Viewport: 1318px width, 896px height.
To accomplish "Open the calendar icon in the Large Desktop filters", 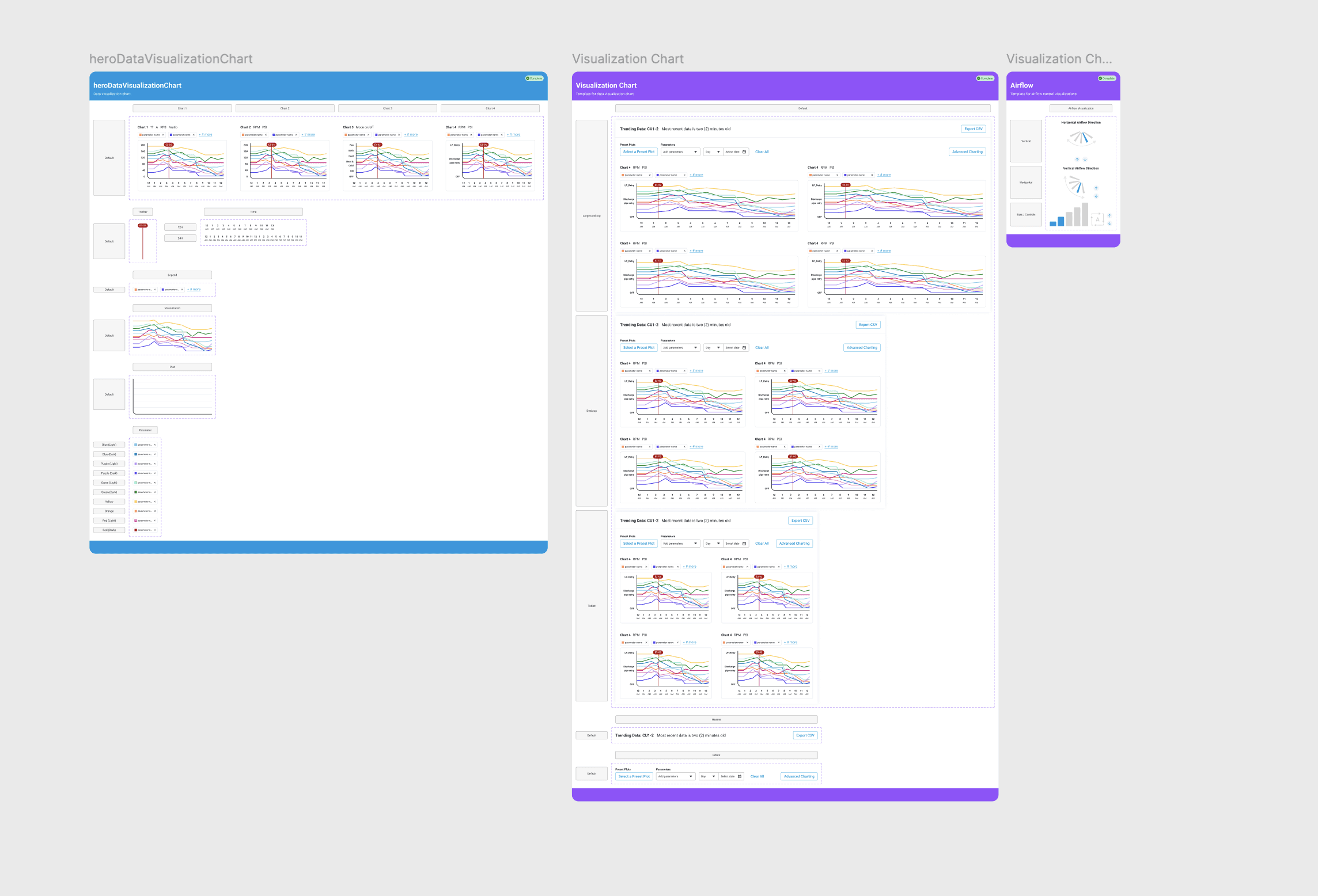I will pyautogui.click(x=744, y=152).
